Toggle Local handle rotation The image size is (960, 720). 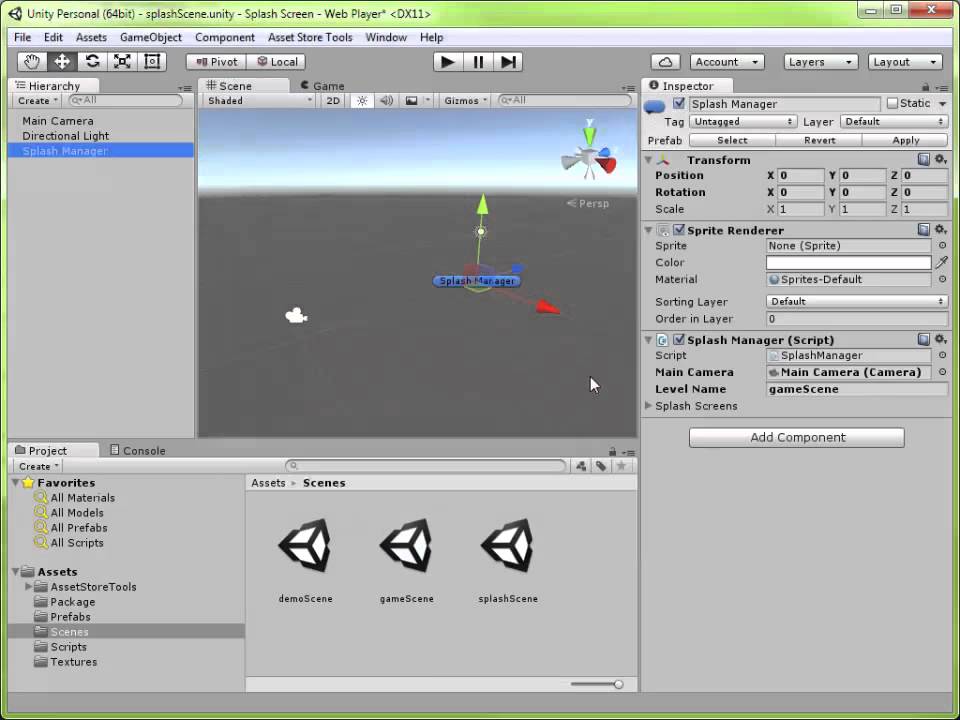[277, 62]
